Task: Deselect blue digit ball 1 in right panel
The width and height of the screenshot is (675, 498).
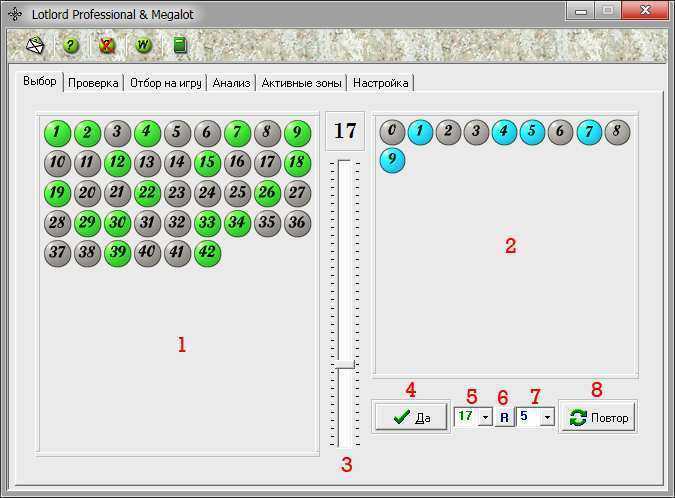Action: pyautogui.click(x=420, y=132)
